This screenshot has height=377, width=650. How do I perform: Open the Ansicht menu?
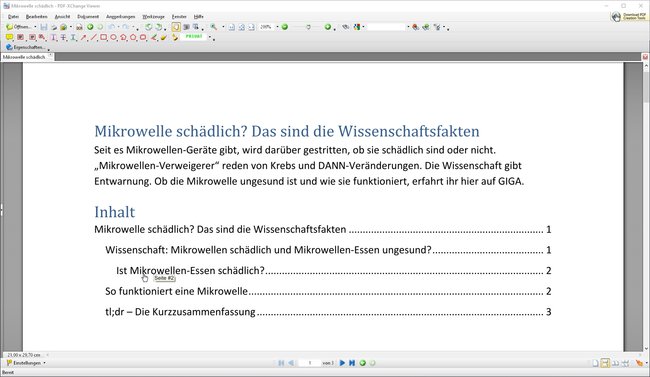pyautogui.click(x=62, y=17)
